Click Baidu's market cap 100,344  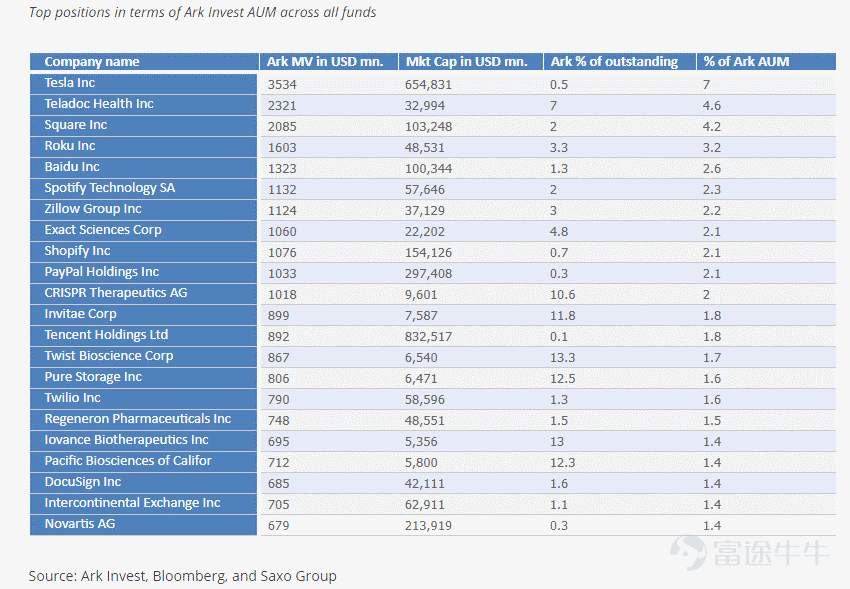428,169
